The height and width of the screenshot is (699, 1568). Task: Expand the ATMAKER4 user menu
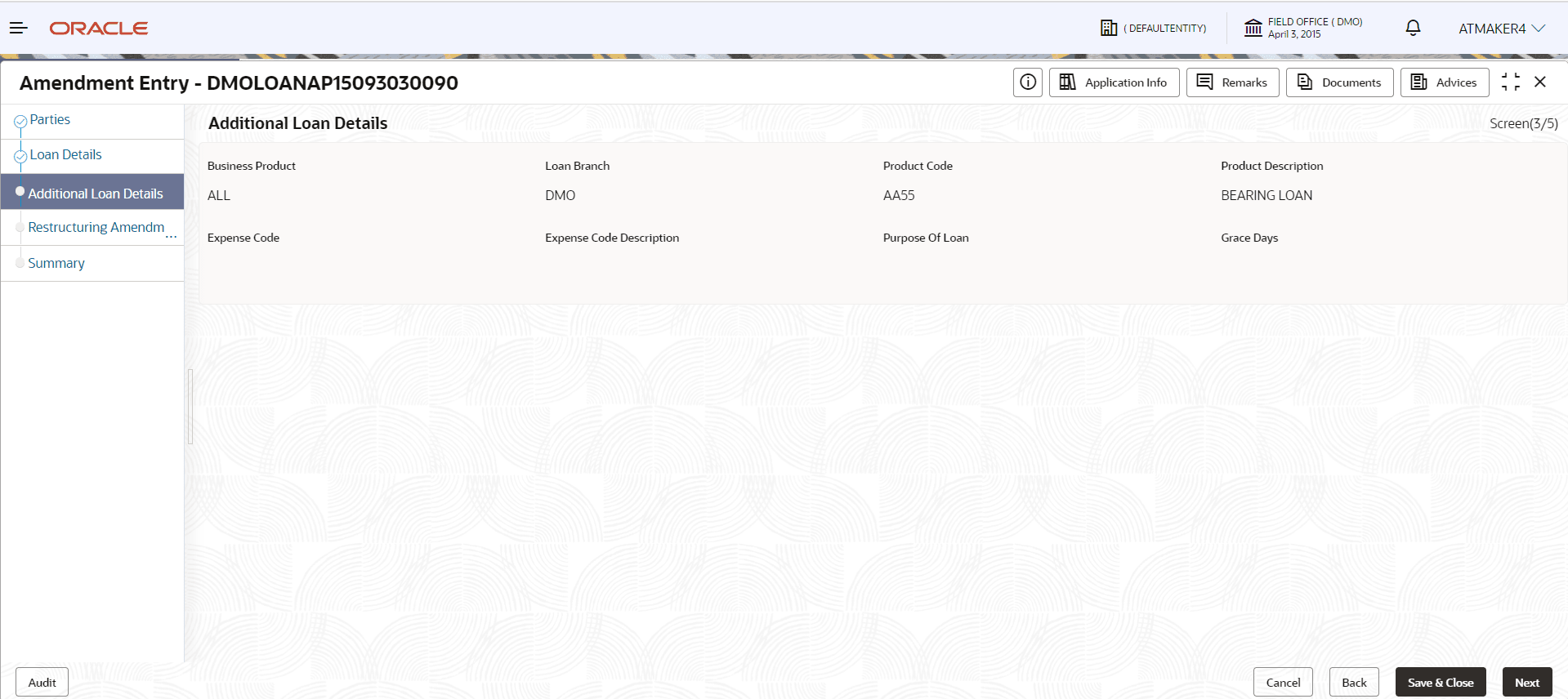coord(1502,29)
